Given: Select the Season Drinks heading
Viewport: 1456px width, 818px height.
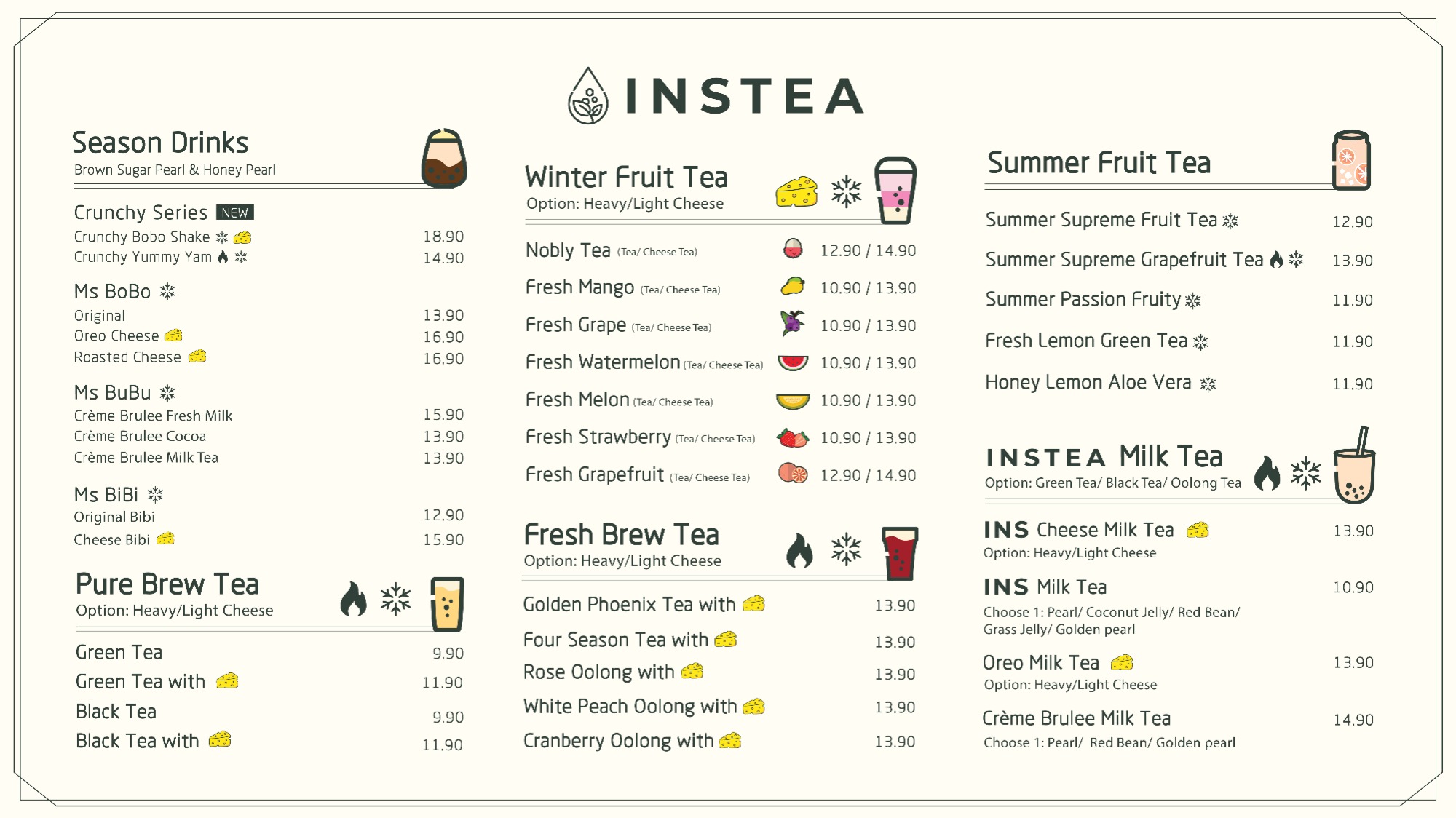Looking at the screenshot, I should [160, 143].
